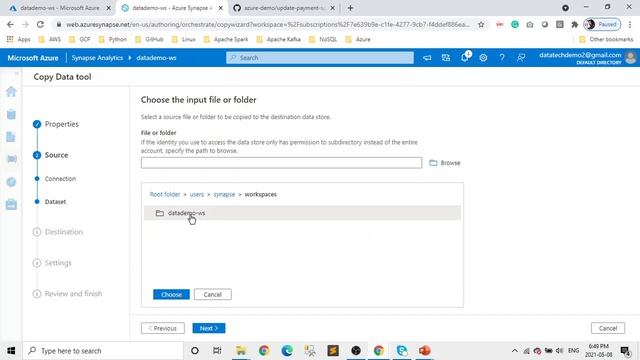
Task: Click the wizard Cancel button at bottom right
Action: tap(608, 328)
